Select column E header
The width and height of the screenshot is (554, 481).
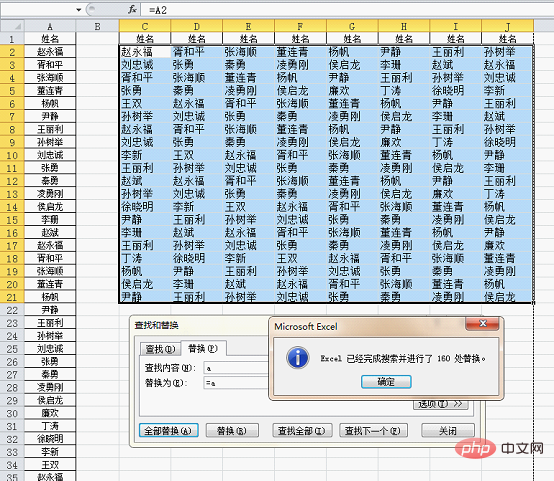click(248, 26)
